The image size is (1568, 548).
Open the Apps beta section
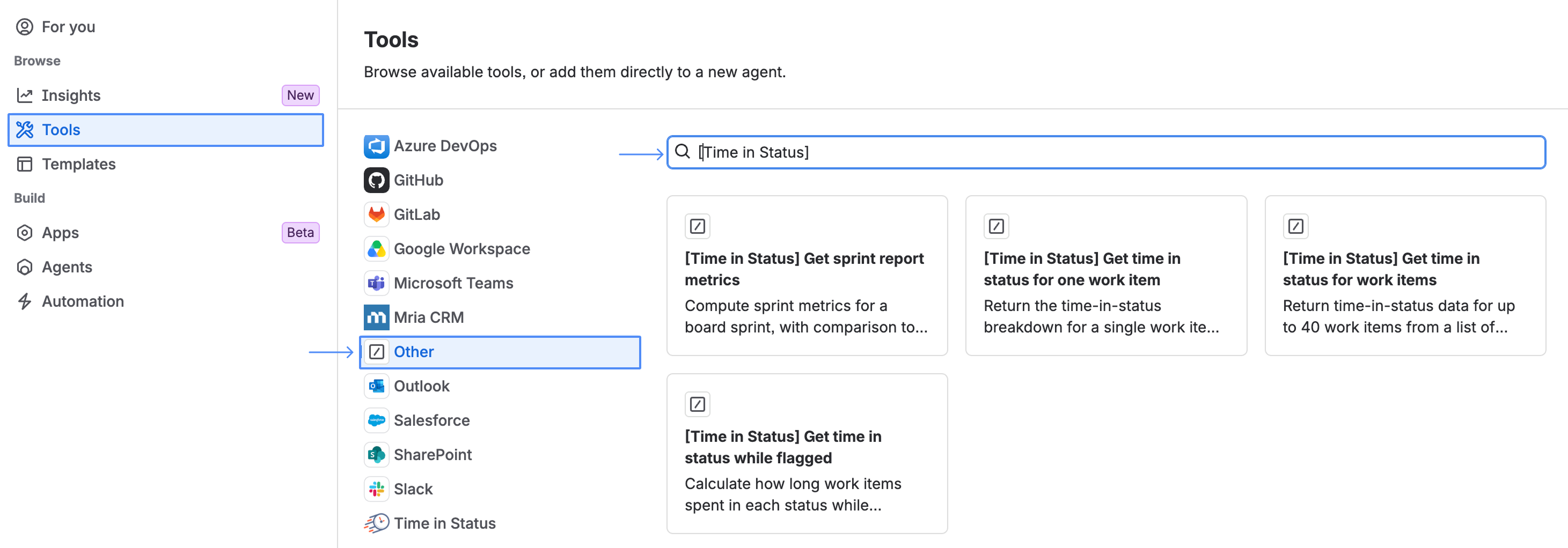pyautogui.click(x=166, y=233)
